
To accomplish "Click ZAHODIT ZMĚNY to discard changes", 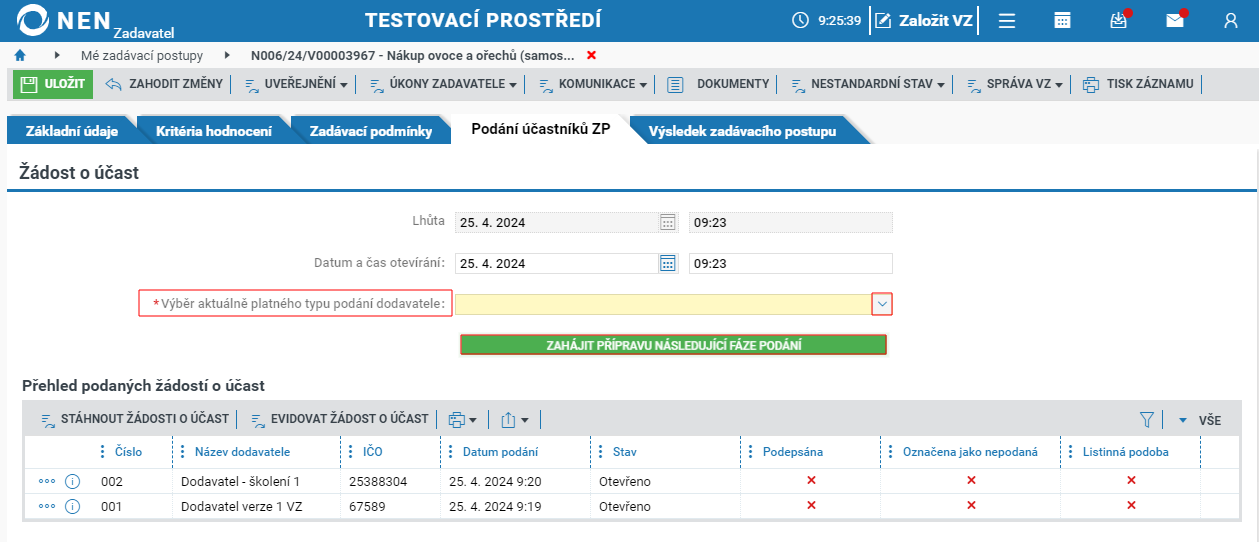I will [165, 84].
